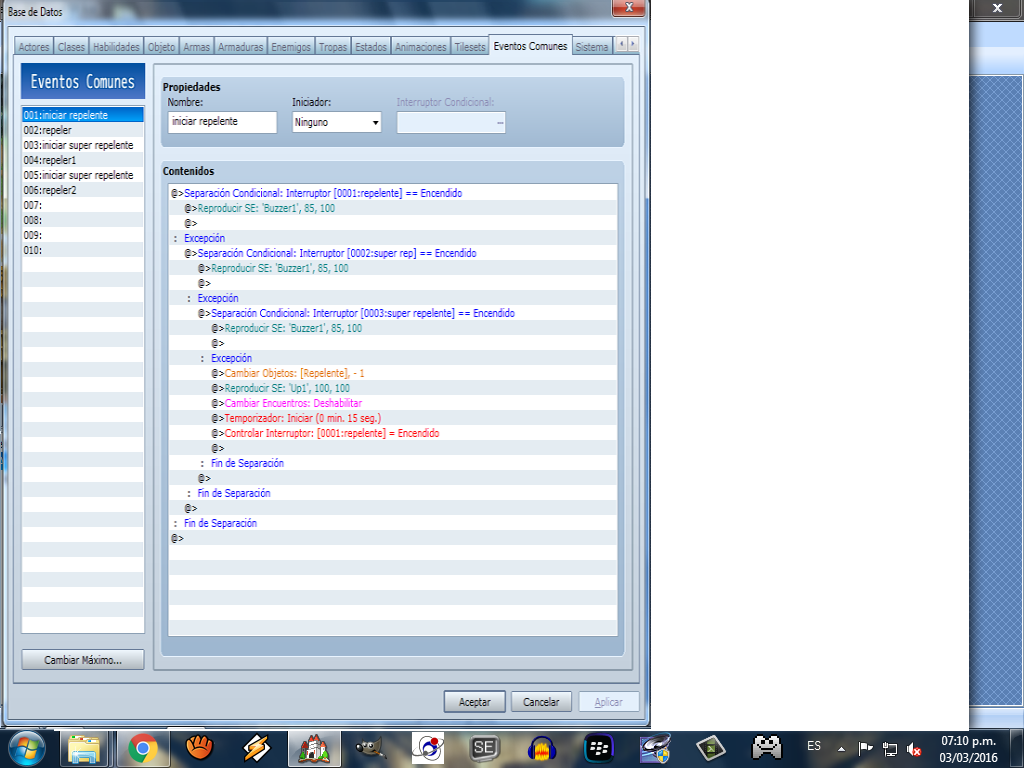Select the condition line for 0003:super repelente
Viewport: 1024px width, 768px height.
pyautogui.click(x=392, y=313)
